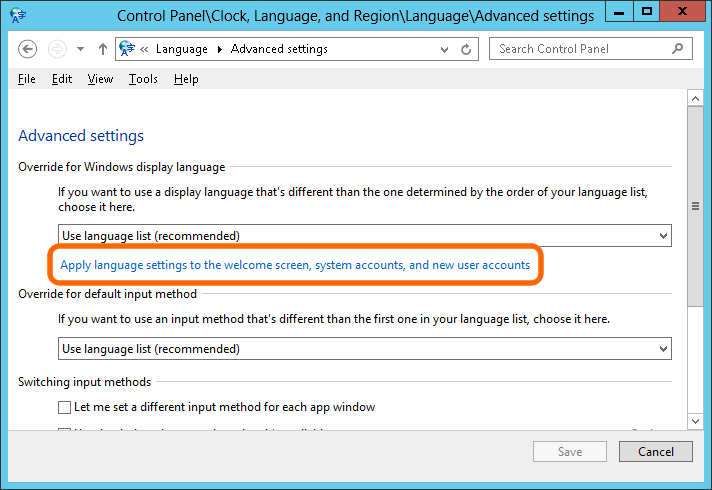Viewport: 712px width, 490px height.
Task: Click the magnifier search icon
Action: click(677, 49)
